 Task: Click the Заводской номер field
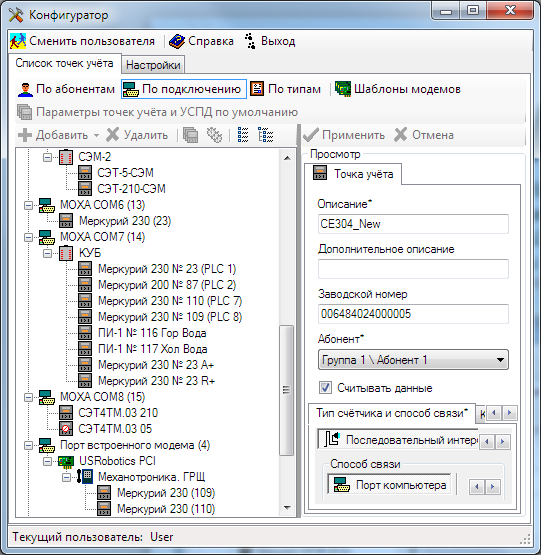tap(413, 314)
